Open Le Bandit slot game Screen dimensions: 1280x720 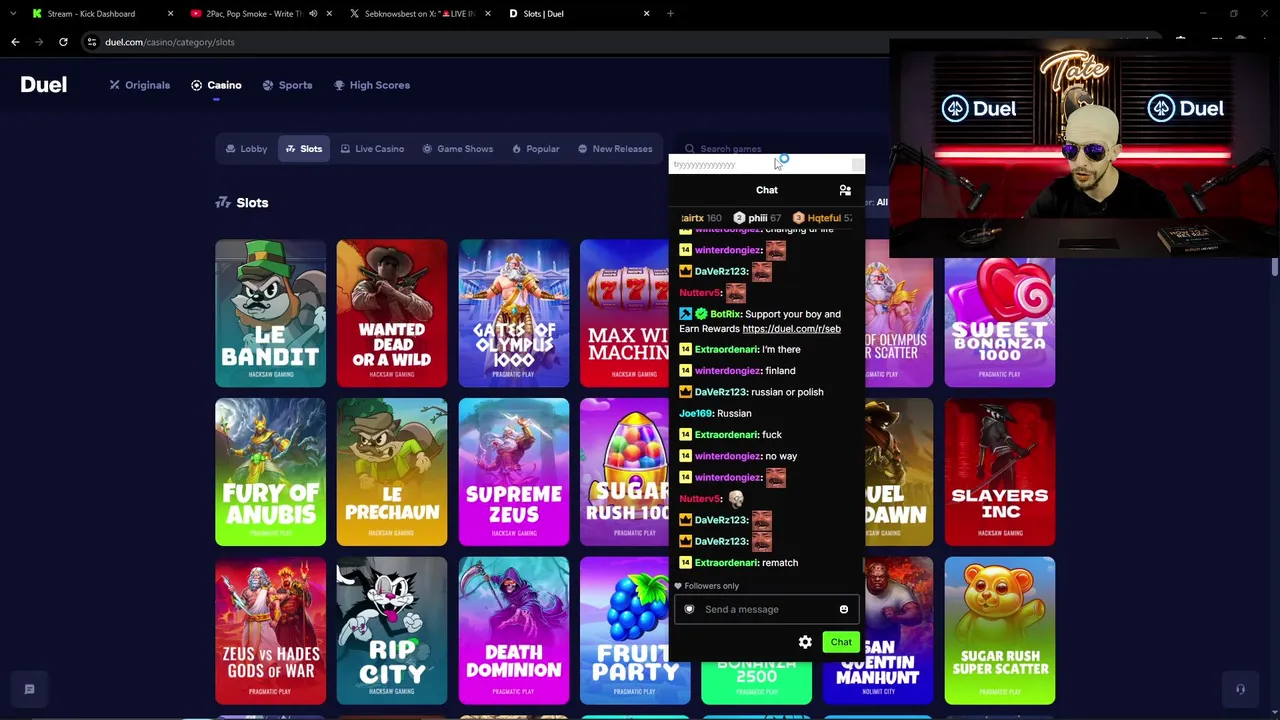pyautogui.click(x=270, y=313)
